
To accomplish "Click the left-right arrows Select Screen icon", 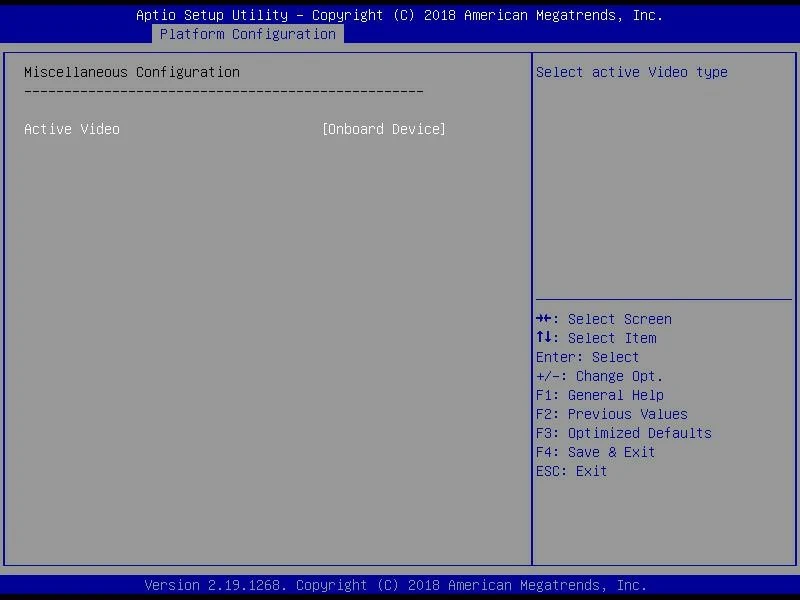I will click(545, 319).
